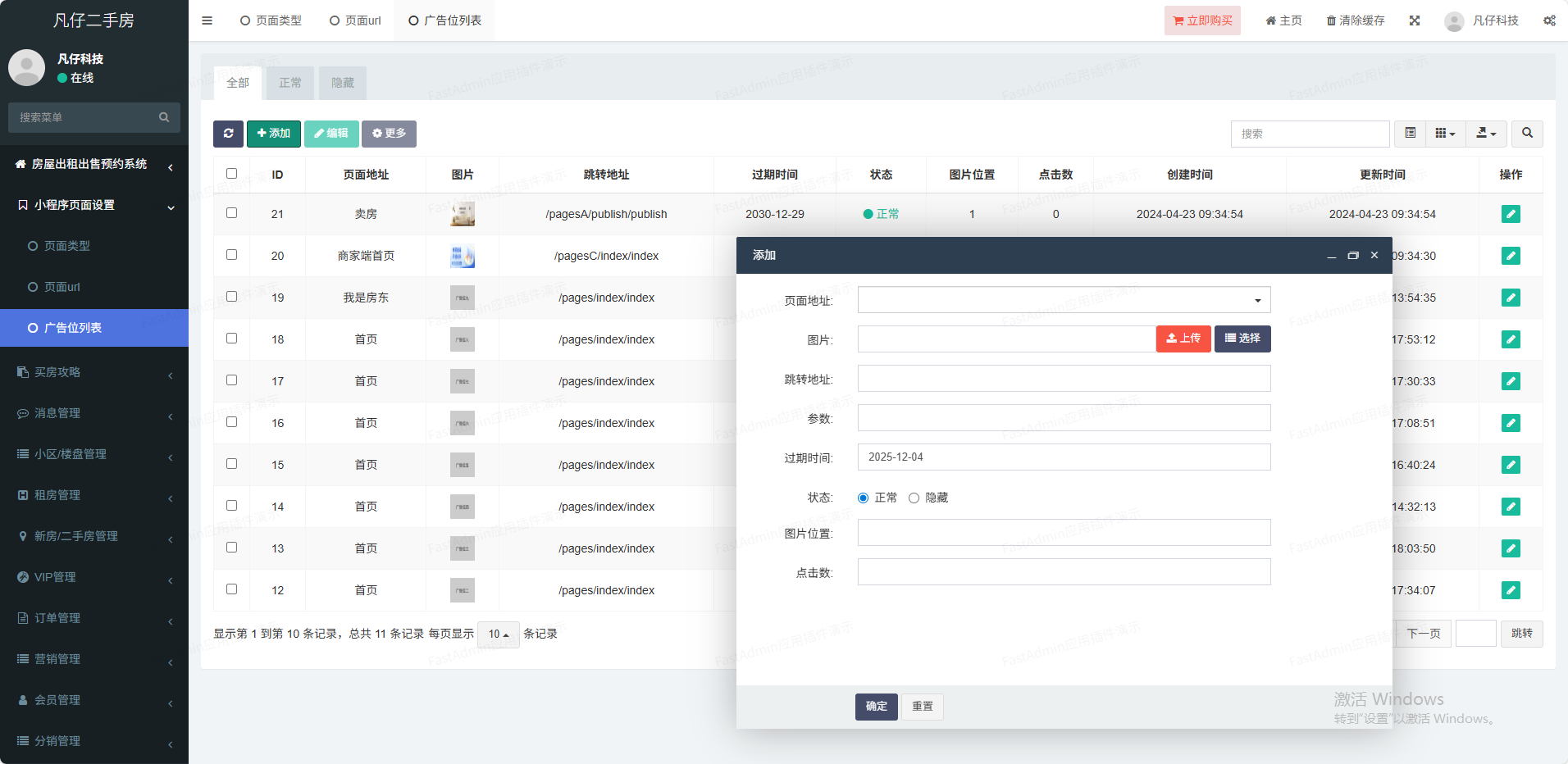
Task: Toggle the card view list icon
Action: (1411, 134)
